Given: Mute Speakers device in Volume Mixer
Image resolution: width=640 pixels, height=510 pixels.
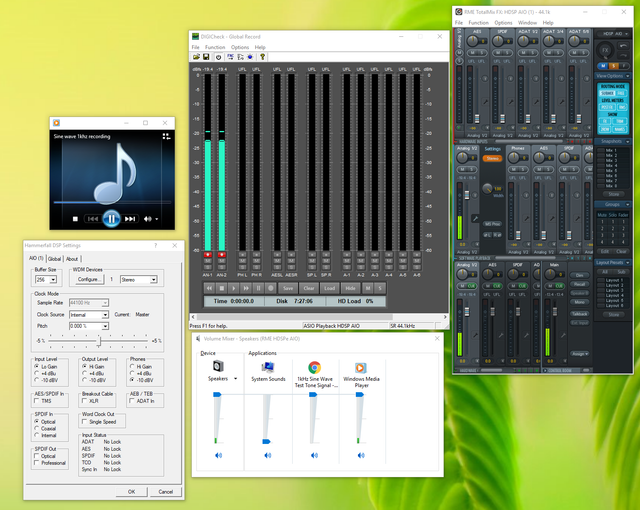Looking at the screenshot, I should 218,455.
